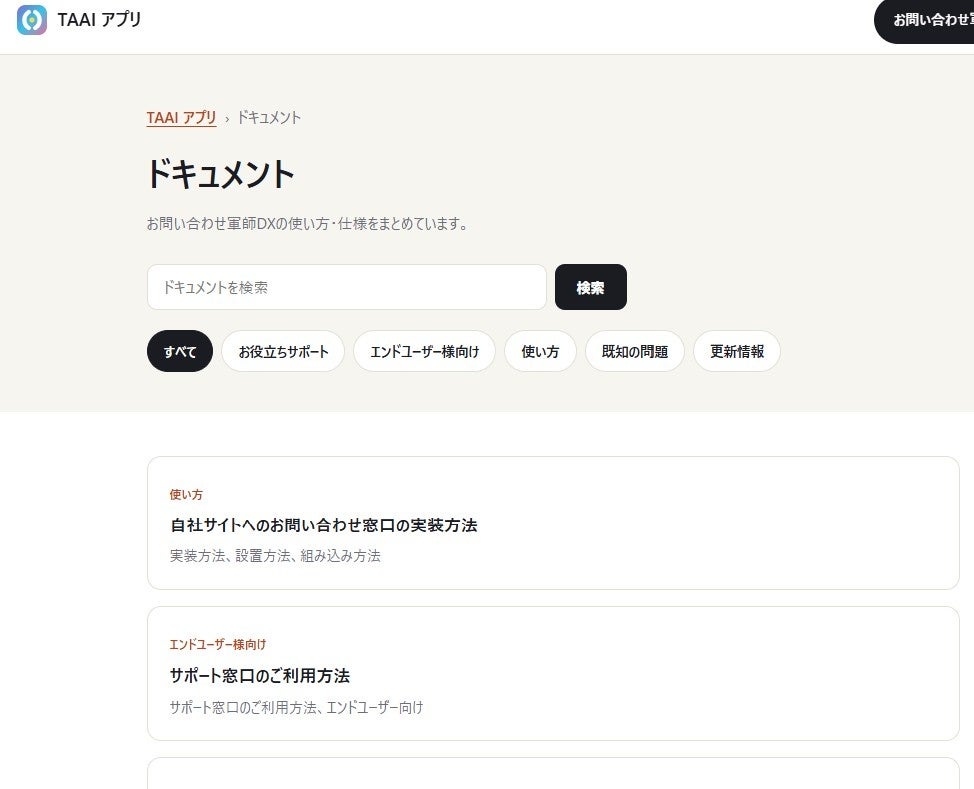This screenshot has height=789, width=974.
Task: Switch to the 更新情報 filter
Action: click(737, 352)
